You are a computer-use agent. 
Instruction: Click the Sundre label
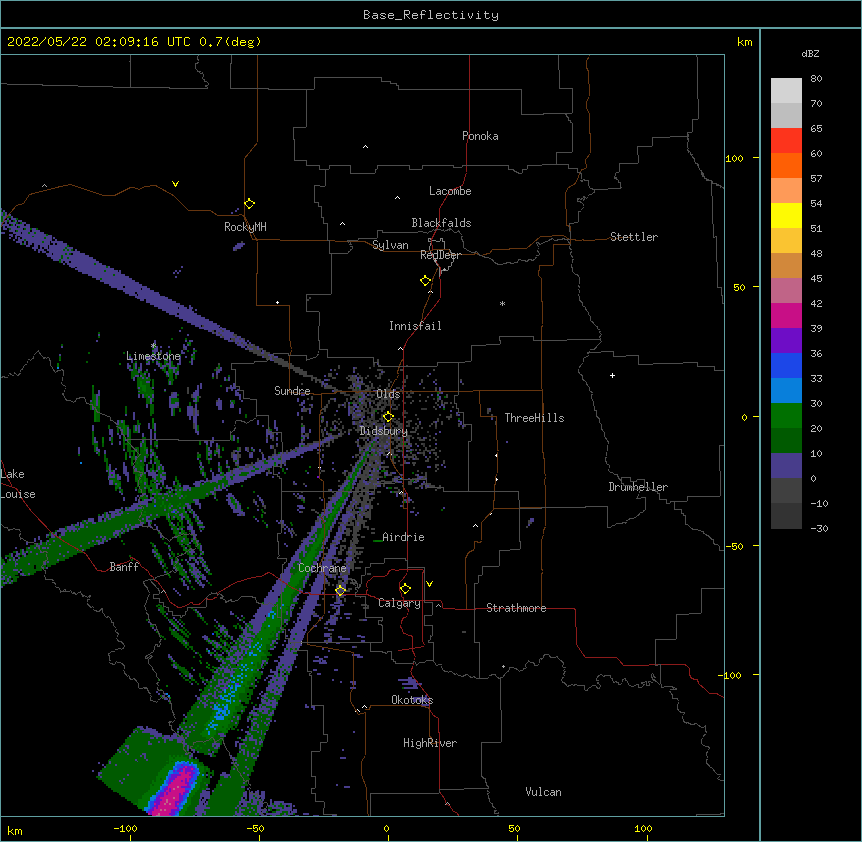pyautogui.click(x=292, y=391)
